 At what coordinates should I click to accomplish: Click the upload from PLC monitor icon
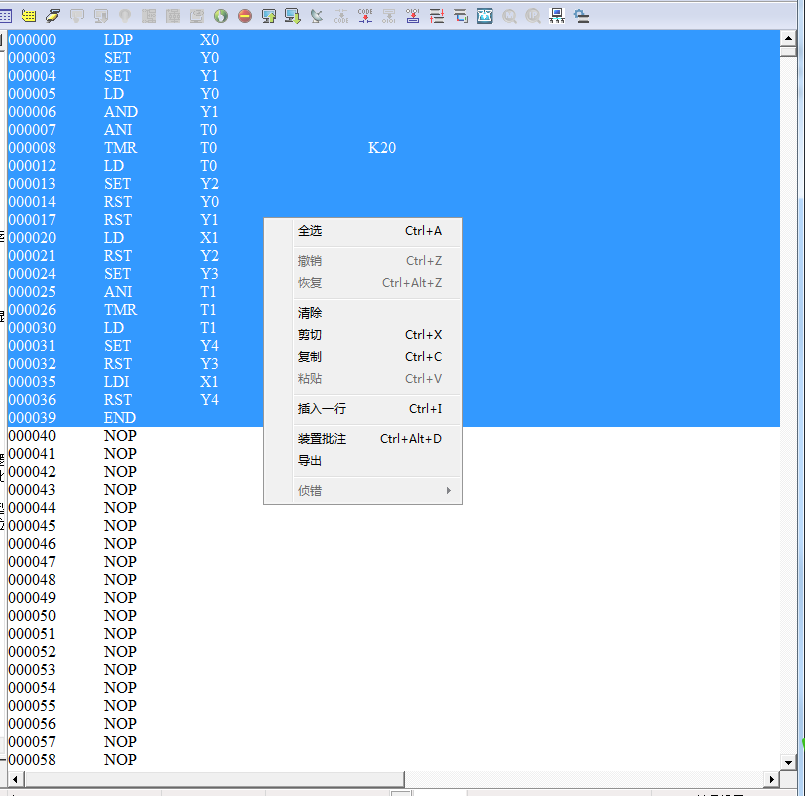pyautogui.click(x=269, y=16)
